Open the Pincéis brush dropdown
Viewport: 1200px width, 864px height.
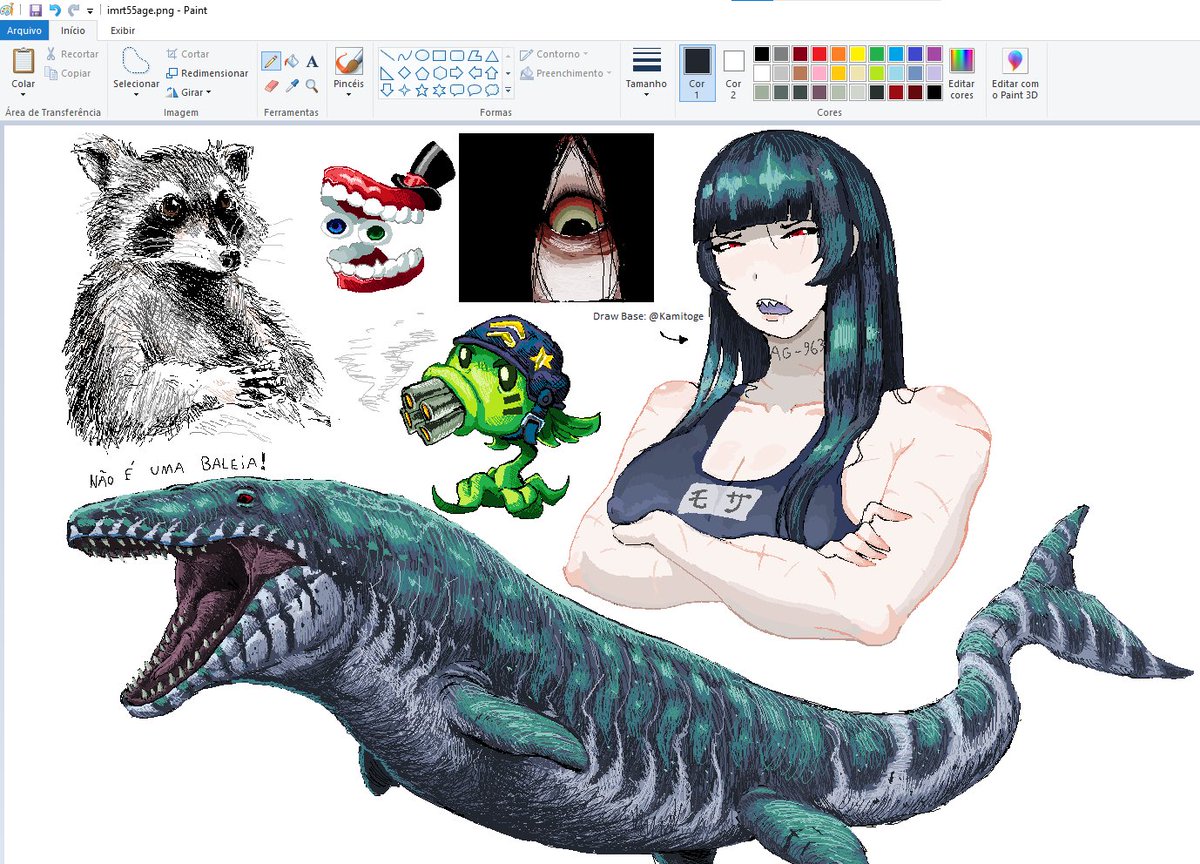(x=348, y=91)
